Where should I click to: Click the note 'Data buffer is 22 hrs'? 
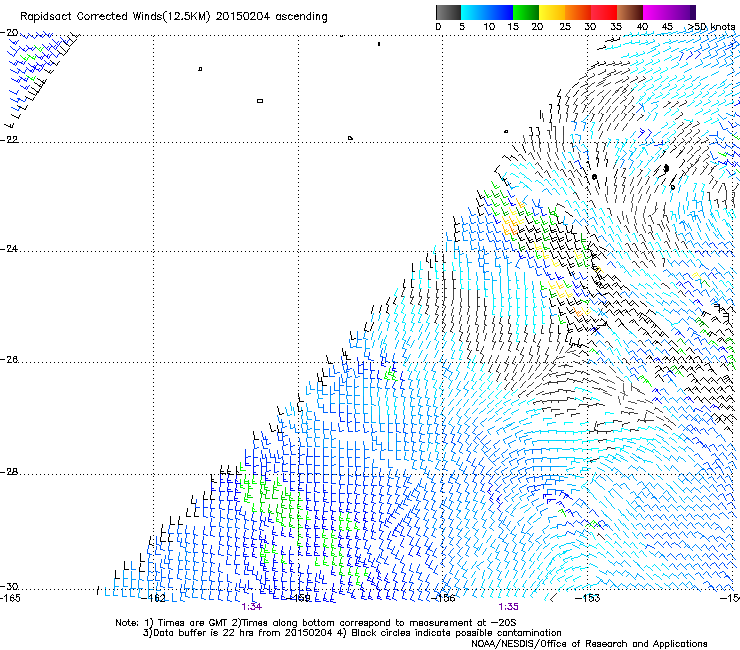pyautogui.click(x=203, y=633)
